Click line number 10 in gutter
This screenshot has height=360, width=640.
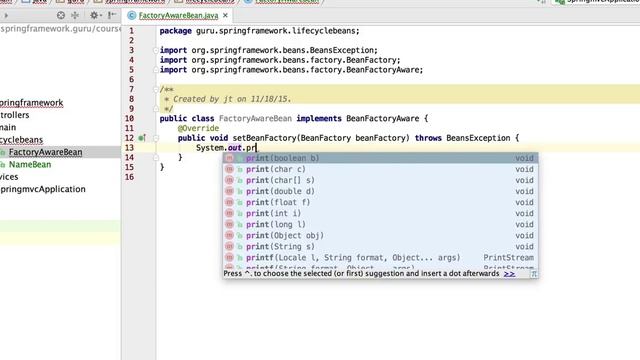[129, 118]
